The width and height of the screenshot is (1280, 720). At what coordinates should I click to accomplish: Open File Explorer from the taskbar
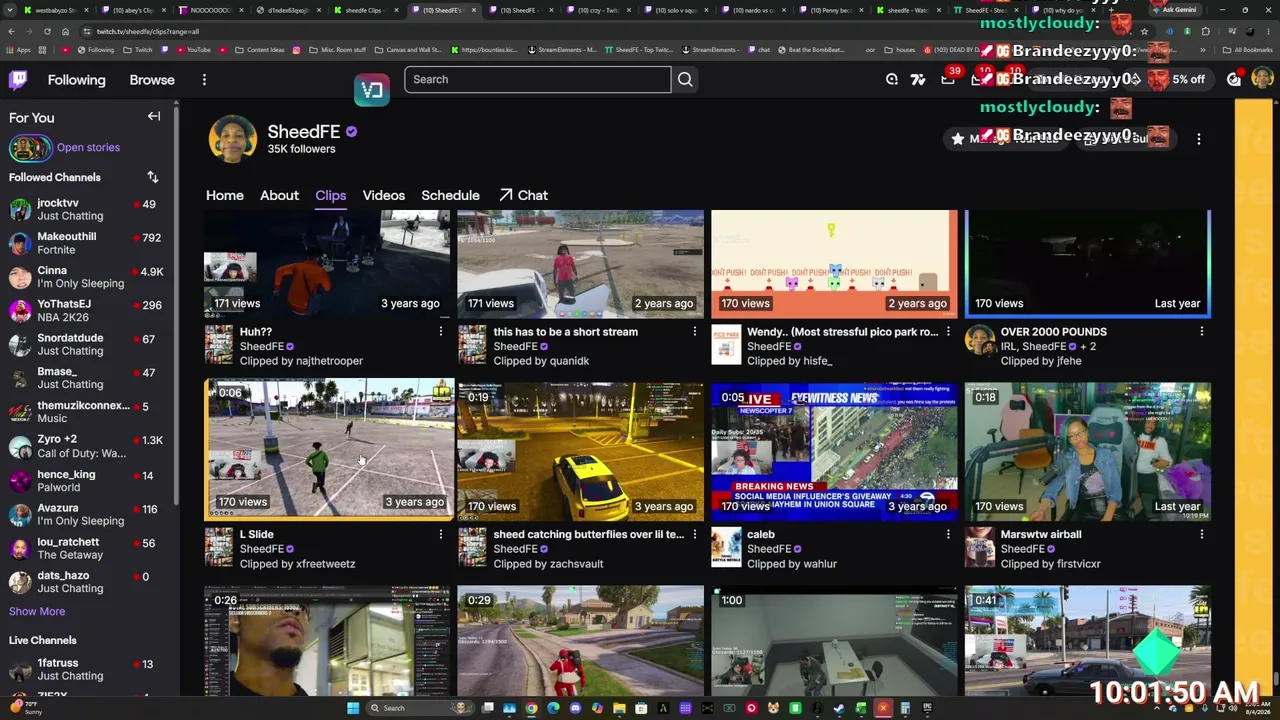click(619, 708)
